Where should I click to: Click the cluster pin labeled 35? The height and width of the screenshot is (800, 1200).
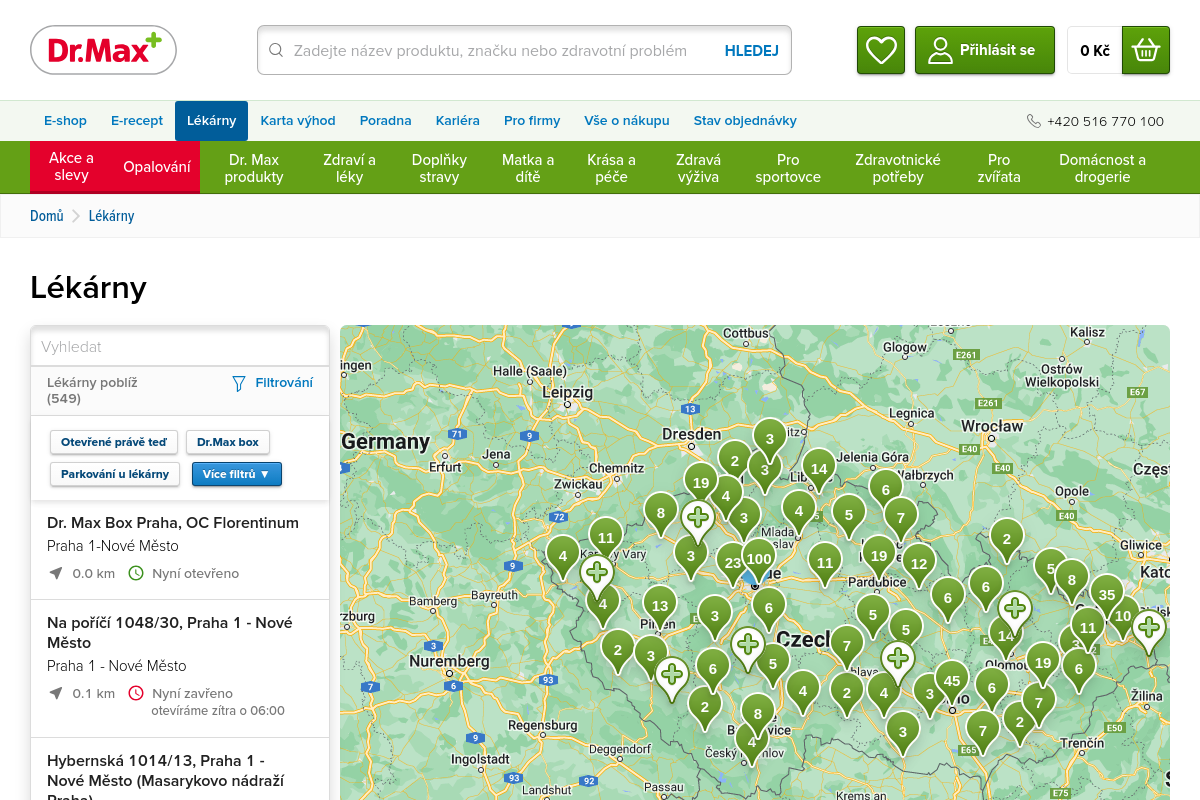[1106, 594]
